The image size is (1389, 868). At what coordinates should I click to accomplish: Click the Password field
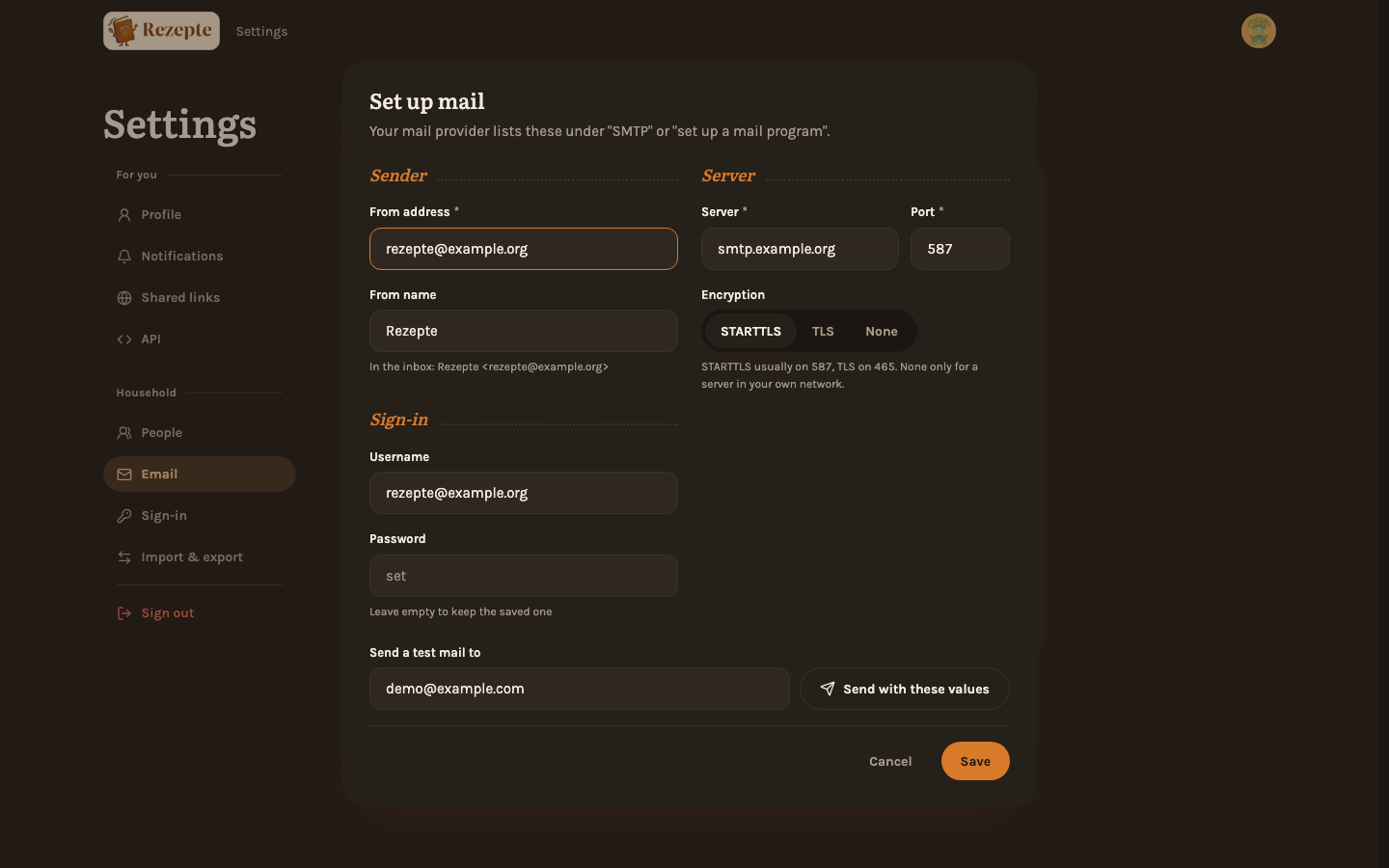(x=524, y=576)
